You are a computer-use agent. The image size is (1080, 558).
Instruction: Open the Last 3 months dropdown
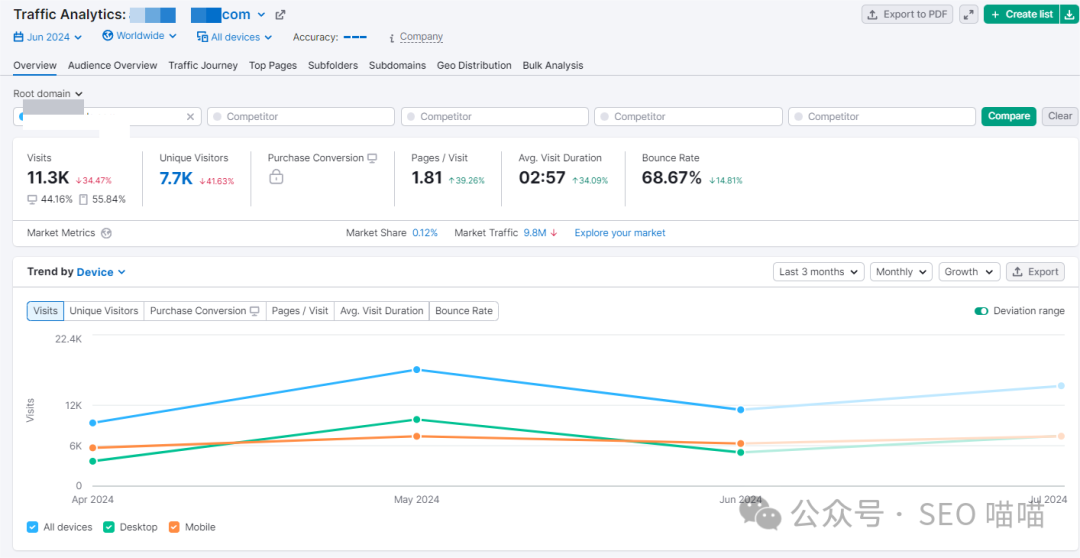818,272
